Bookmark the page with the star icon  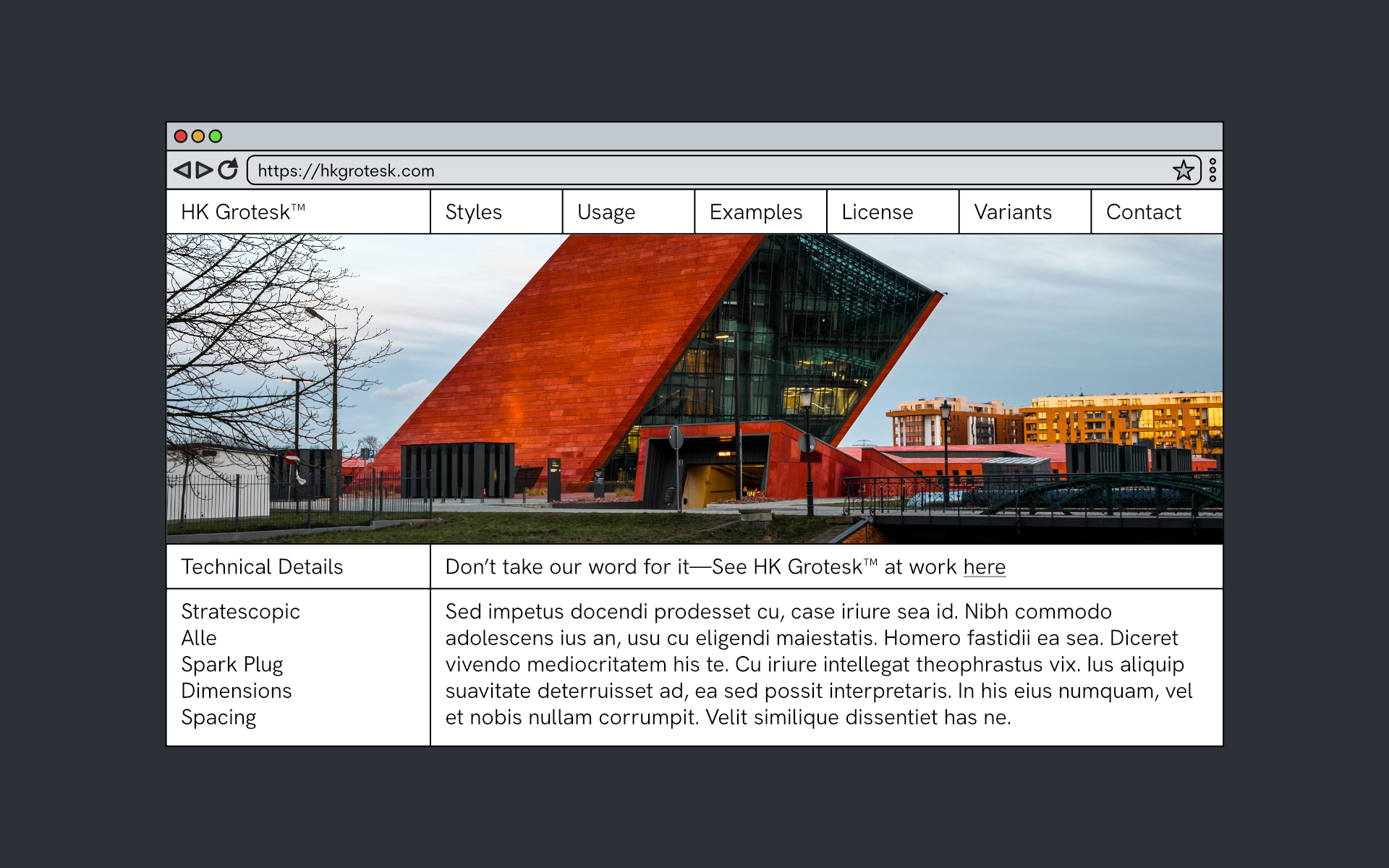1184,171
